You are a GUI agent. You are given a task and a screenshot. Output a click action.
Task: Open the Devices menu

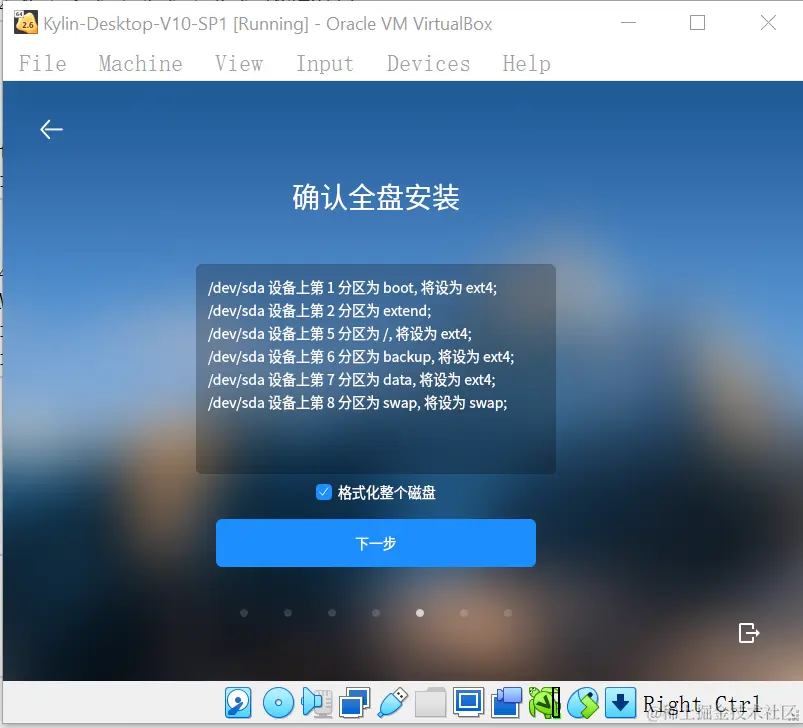[x=428, y=63]
